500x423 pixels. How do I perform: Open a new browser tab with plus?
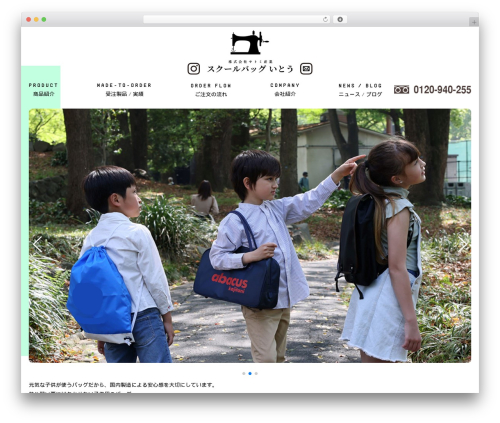(474, 22)
